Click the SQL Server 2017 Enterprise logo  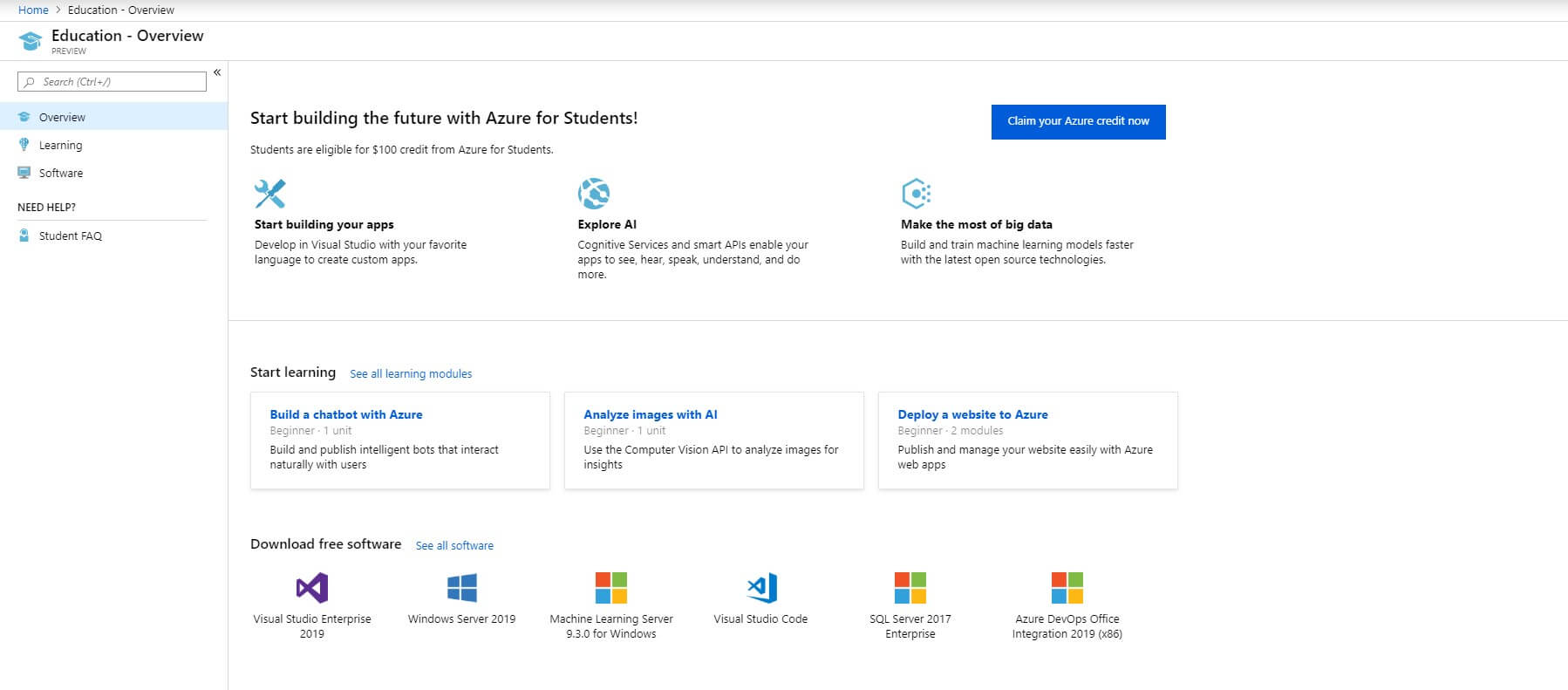coord(910,588)
